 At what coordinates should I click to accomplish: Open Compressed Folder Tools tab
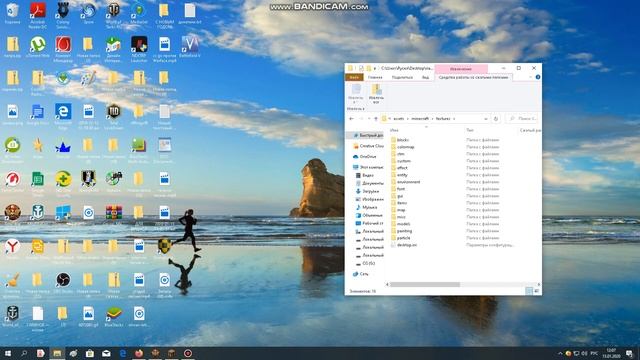[473, 77]
